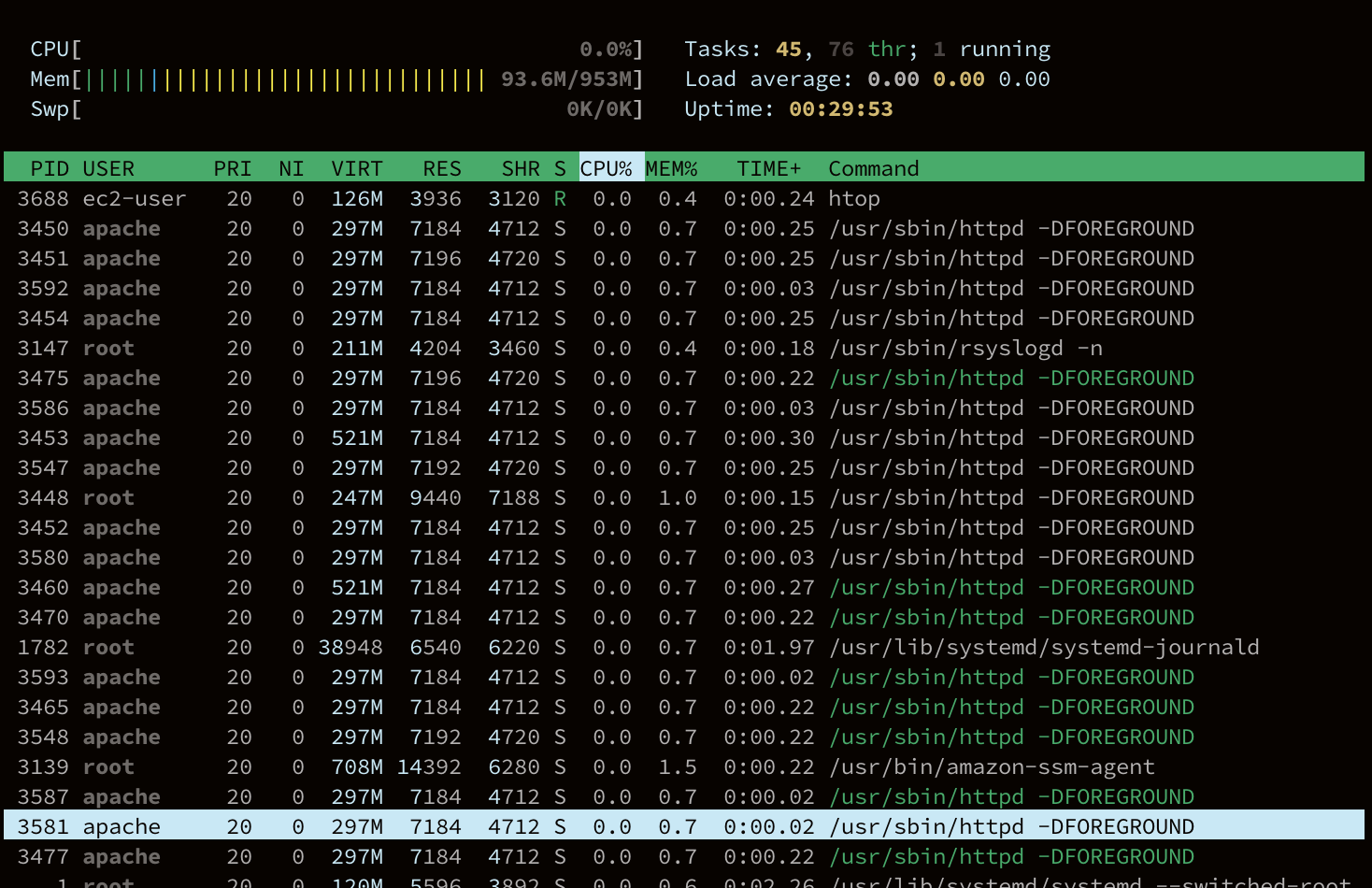Select process row with PID 3452

pos(684,527)
